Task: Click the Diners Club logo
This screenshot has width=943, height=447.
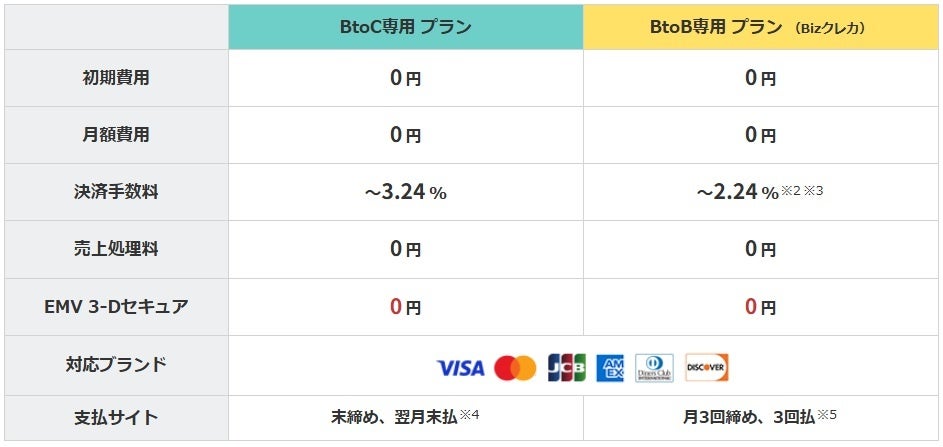Action: coord(654,368)
